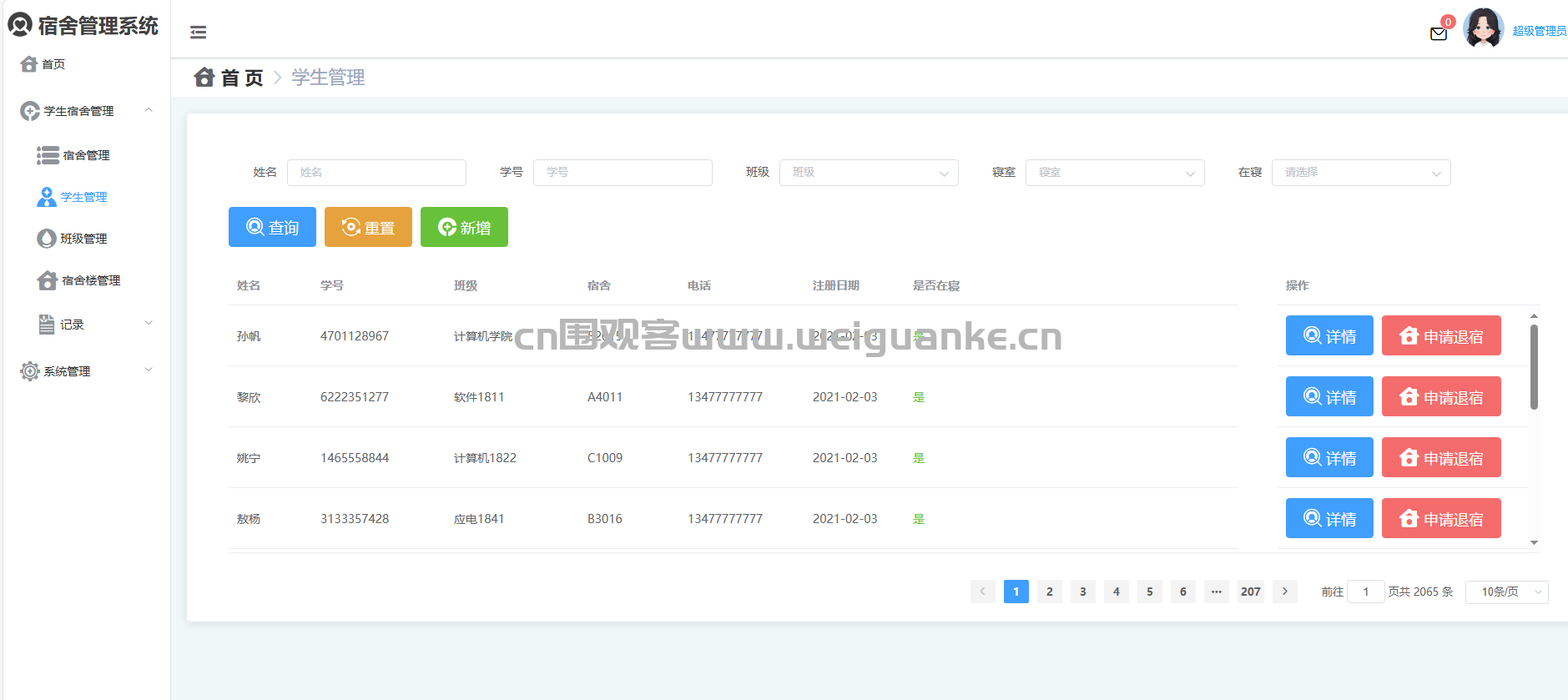
Task: Focus the 前往 page jump input
Action: [x=1366, y=592]
